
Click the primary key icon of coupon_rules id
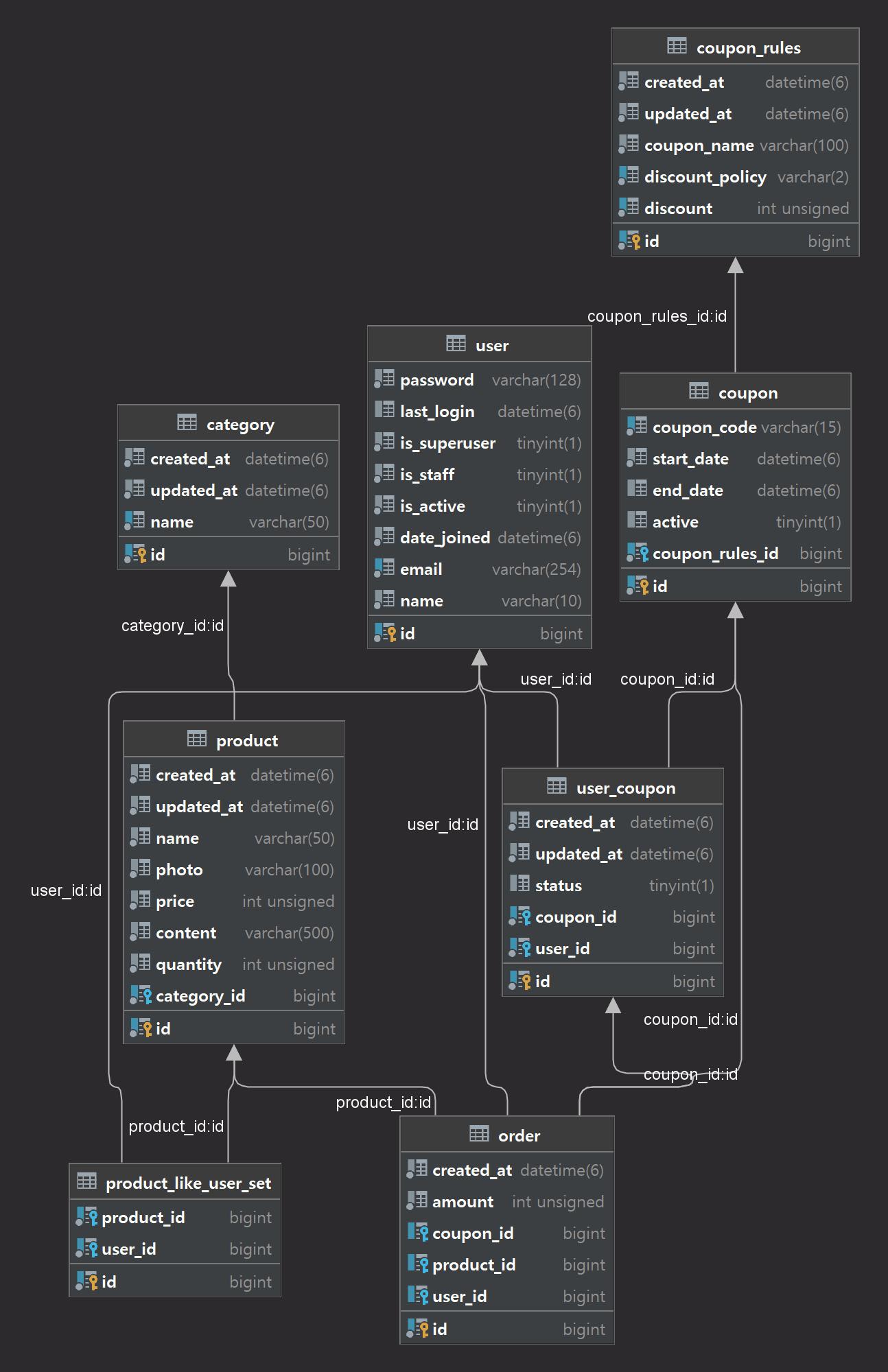(x=629, y=240)
